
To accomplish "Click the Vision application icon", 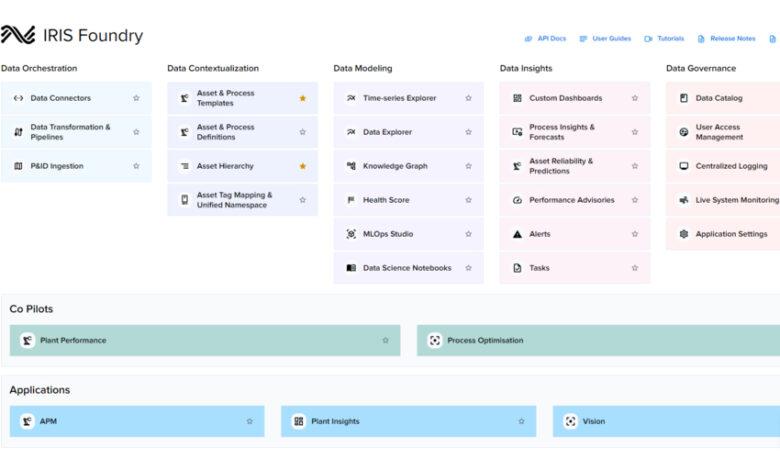I will click(x=570, y=421).
